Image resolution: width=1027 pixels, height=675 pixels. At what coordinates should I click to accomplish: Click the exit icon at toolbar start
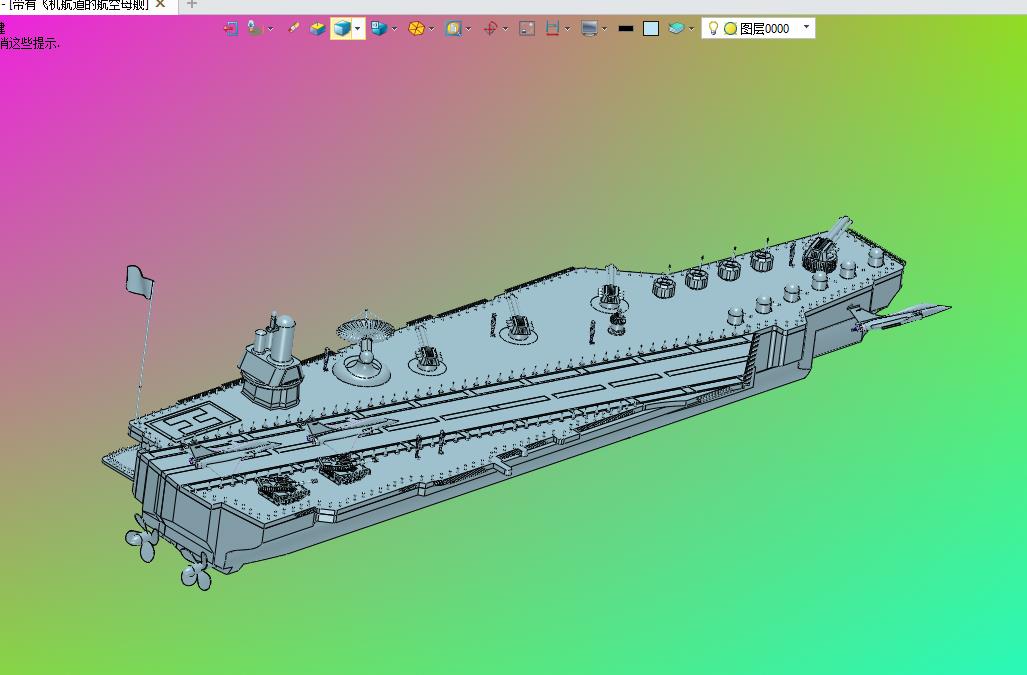pos(231,29)
